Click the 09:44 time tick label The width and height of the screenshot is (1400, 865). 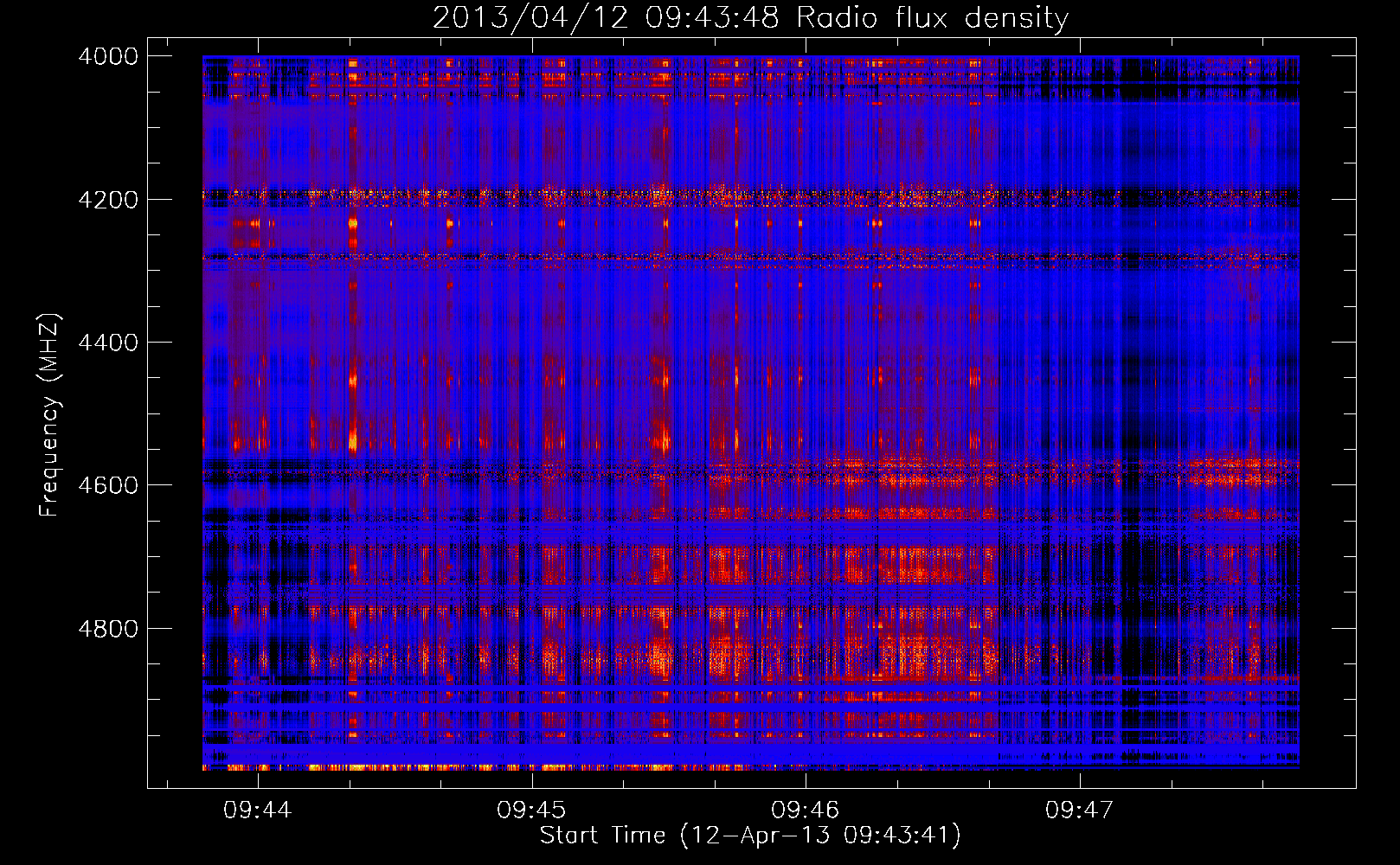(x=257, y=810)
